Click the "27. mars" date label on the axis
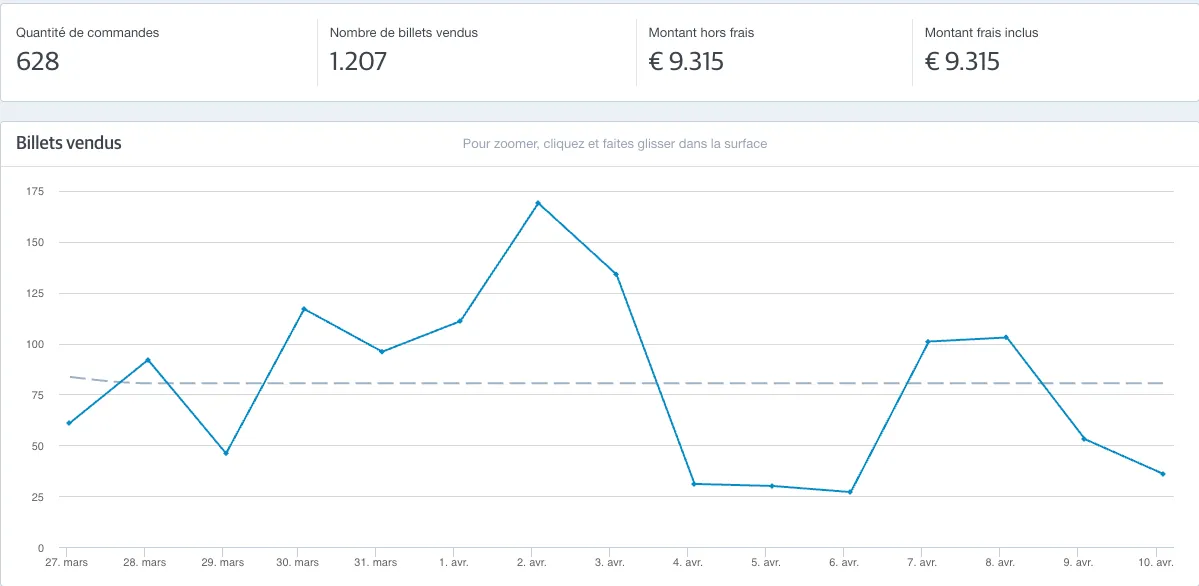This screenshot has height=586, width=1199. [x=67, y=562]
